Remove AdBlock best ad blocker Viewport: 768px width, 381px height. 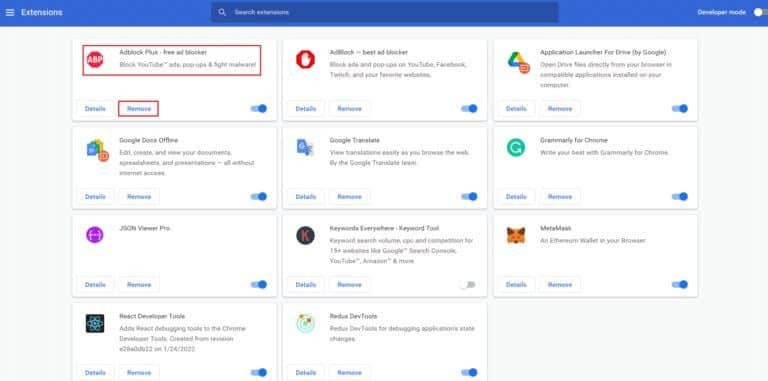(x=349, y=109)
